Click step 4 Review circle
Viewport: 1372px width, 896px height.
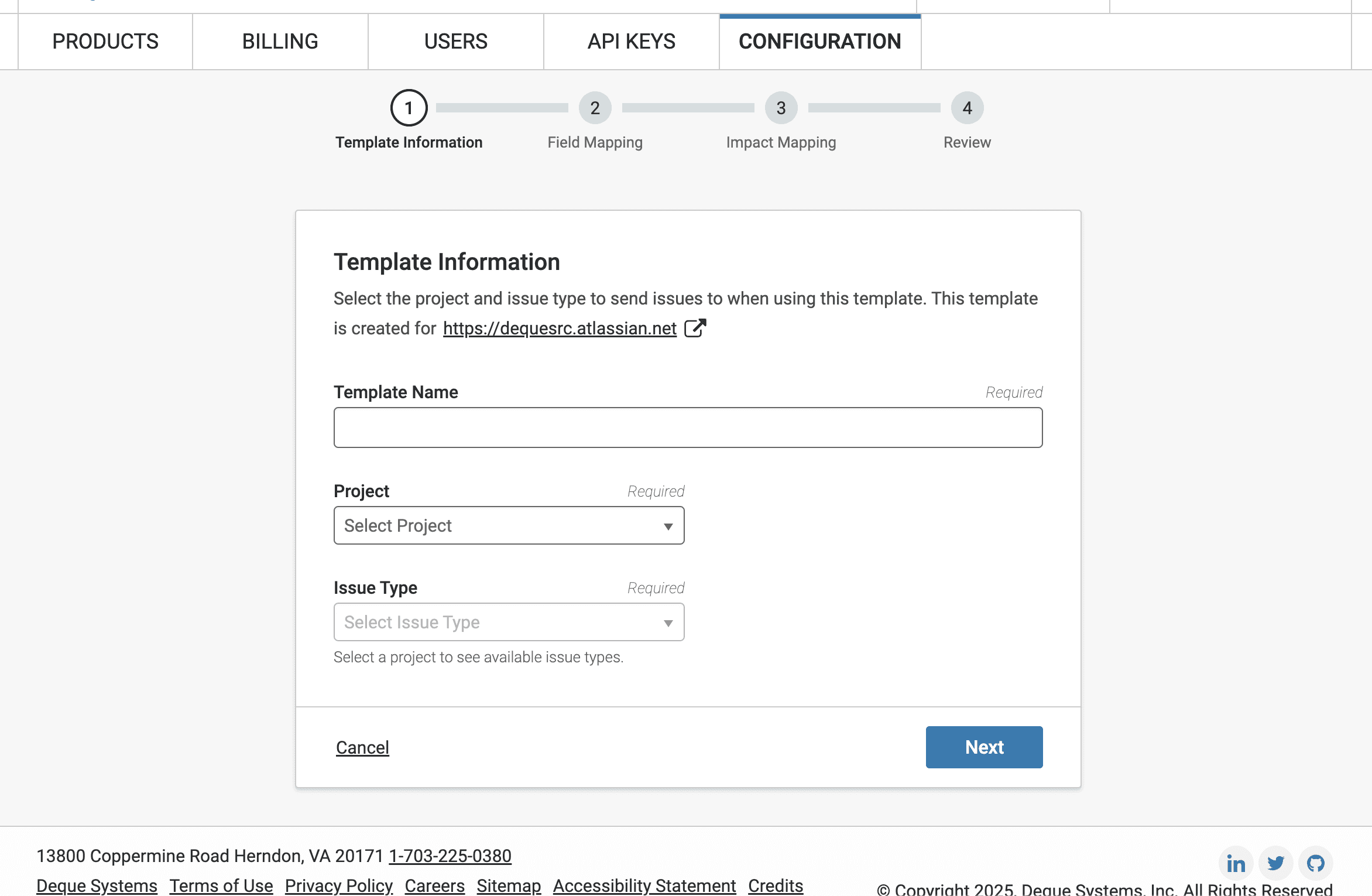pyautogui.click(x=967, y=108)
